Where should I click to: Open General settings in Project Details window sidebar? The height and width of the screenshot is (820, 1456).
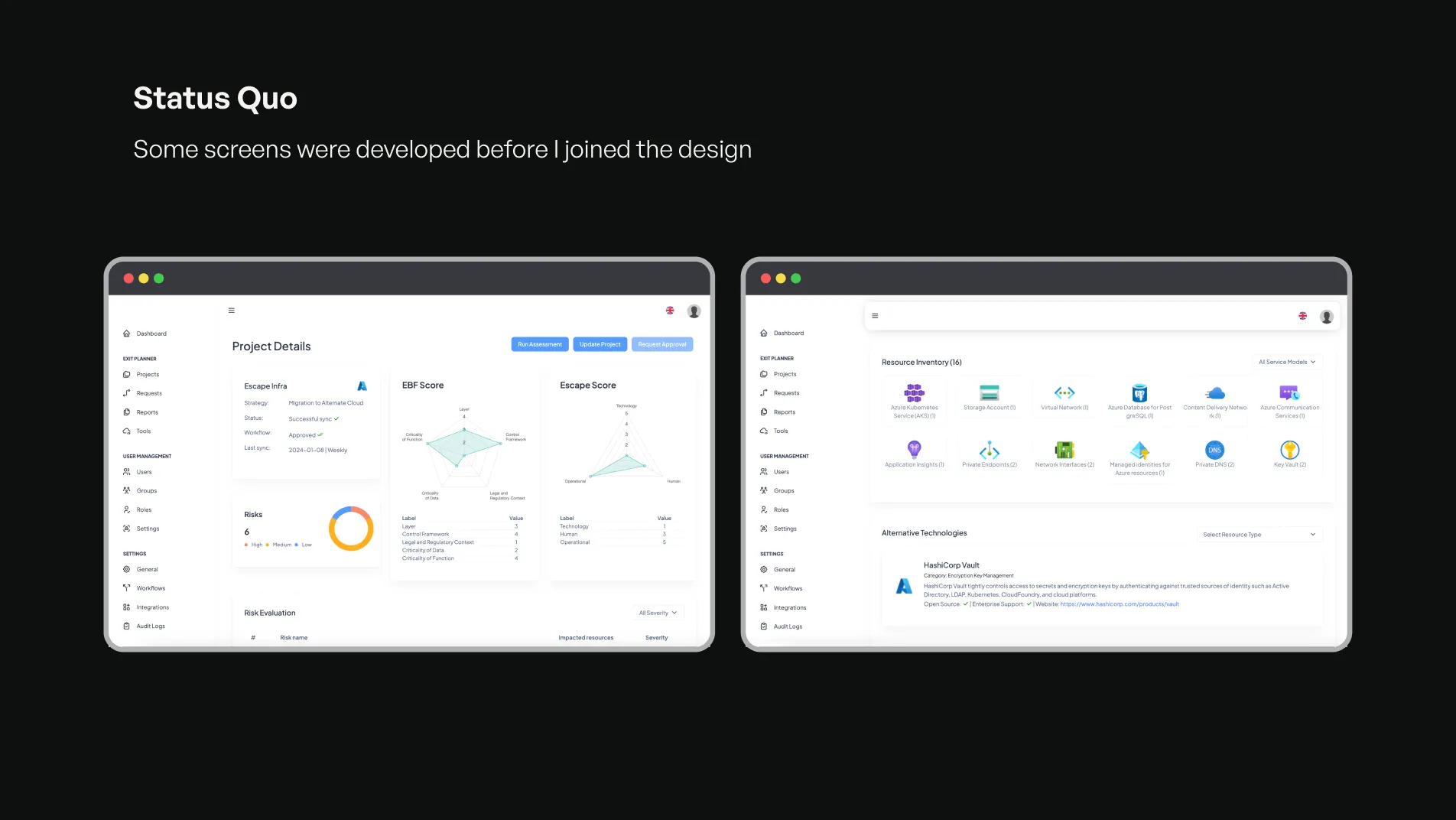point(141,570)
